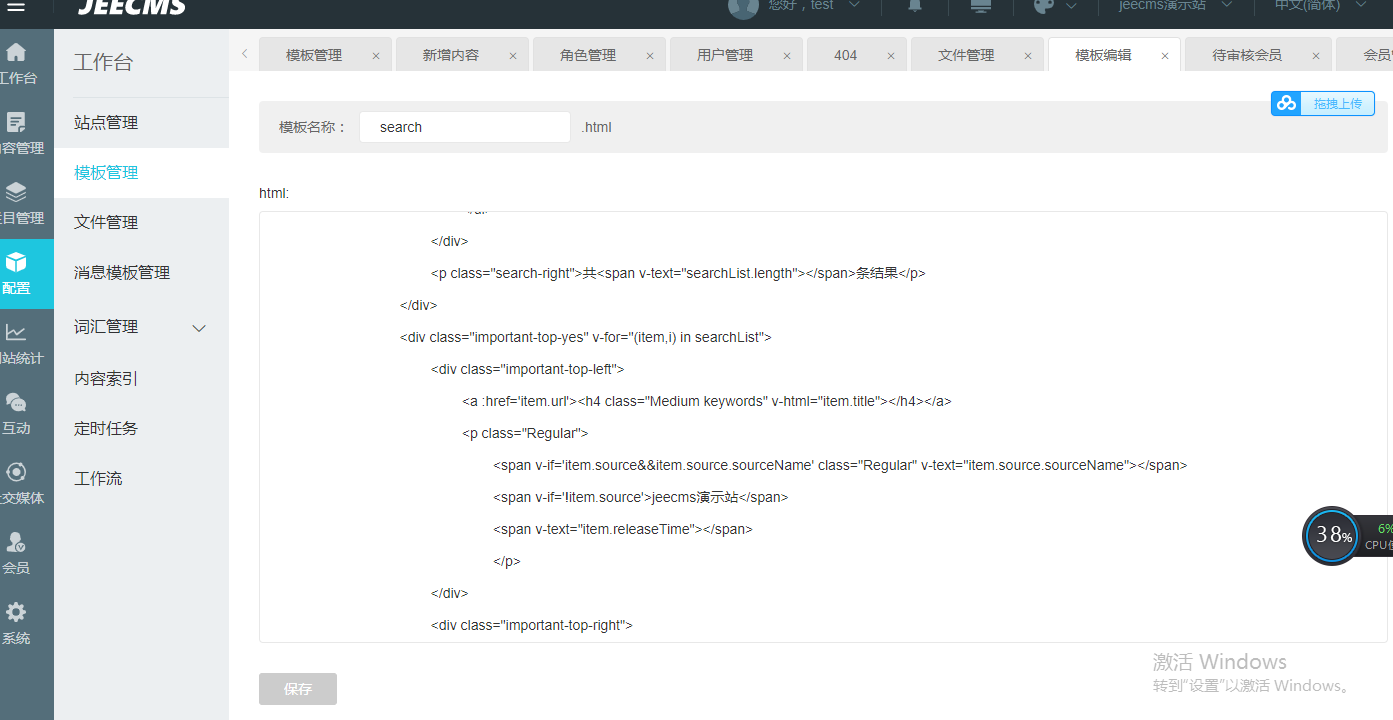
Task: Open the 栏目管理 layers icon
Action: (17, 192)
